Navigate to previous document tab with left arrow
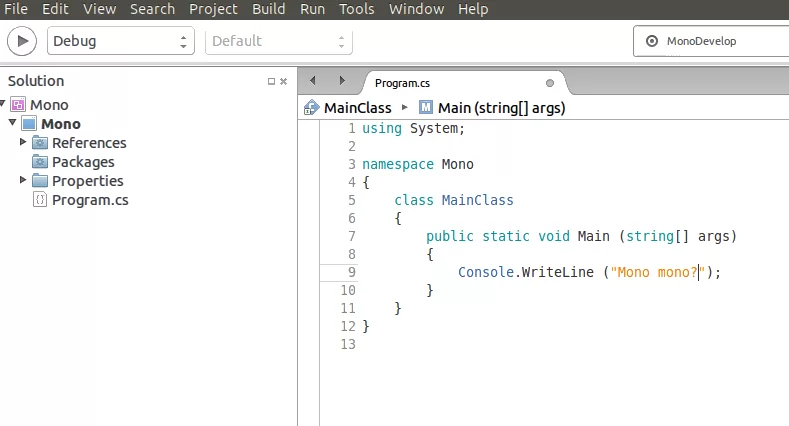Screen dimensions: 789x426 (x=313, y=81)
